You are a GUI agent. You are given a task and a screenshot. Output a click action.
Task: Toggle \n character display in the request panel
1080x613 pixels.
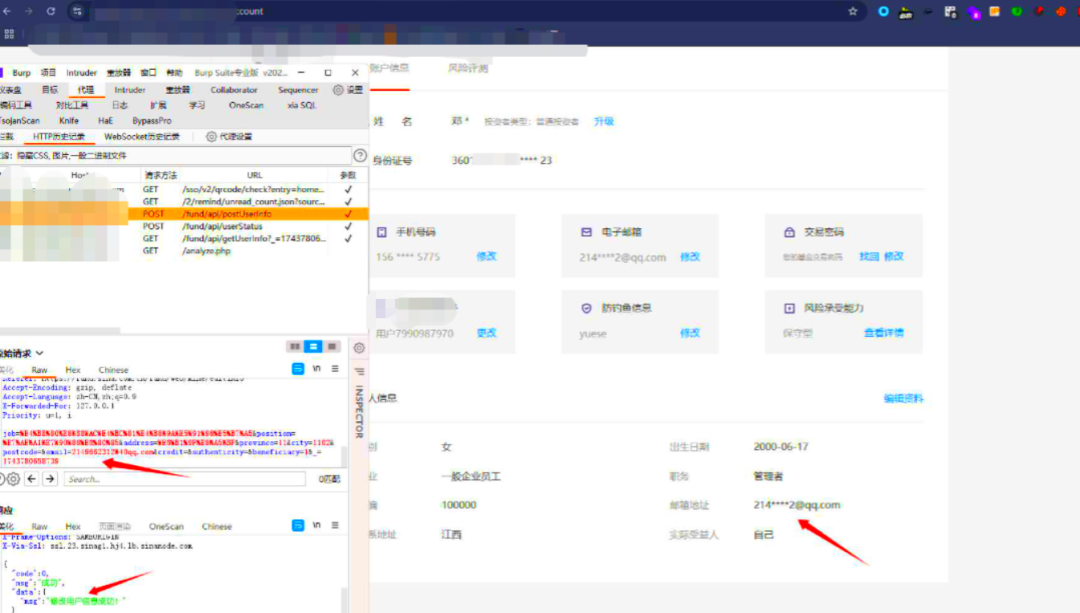click(x=317, y=368)
